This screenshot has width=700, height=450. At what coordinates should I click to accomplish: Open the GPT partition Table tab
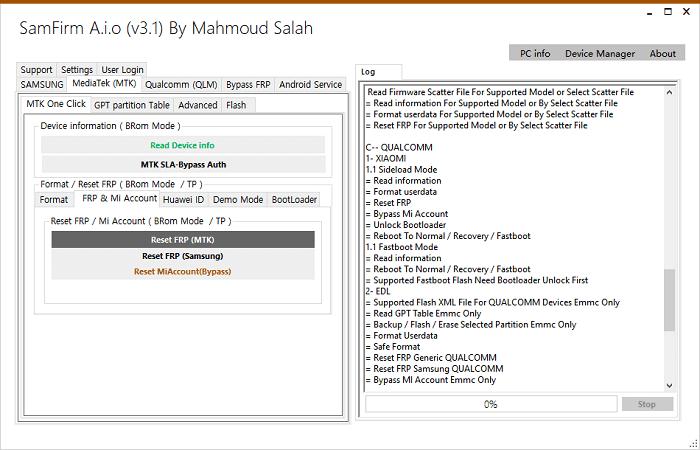coord(132,105)
